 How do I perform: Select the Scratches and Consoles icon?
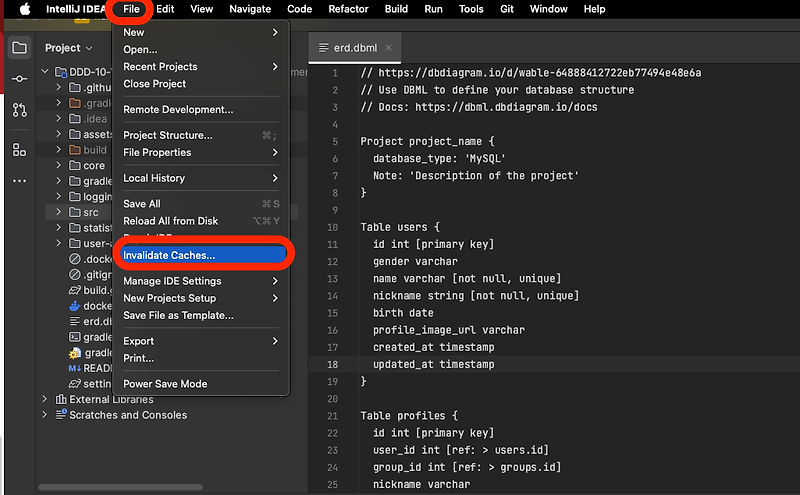pos(61,415)
